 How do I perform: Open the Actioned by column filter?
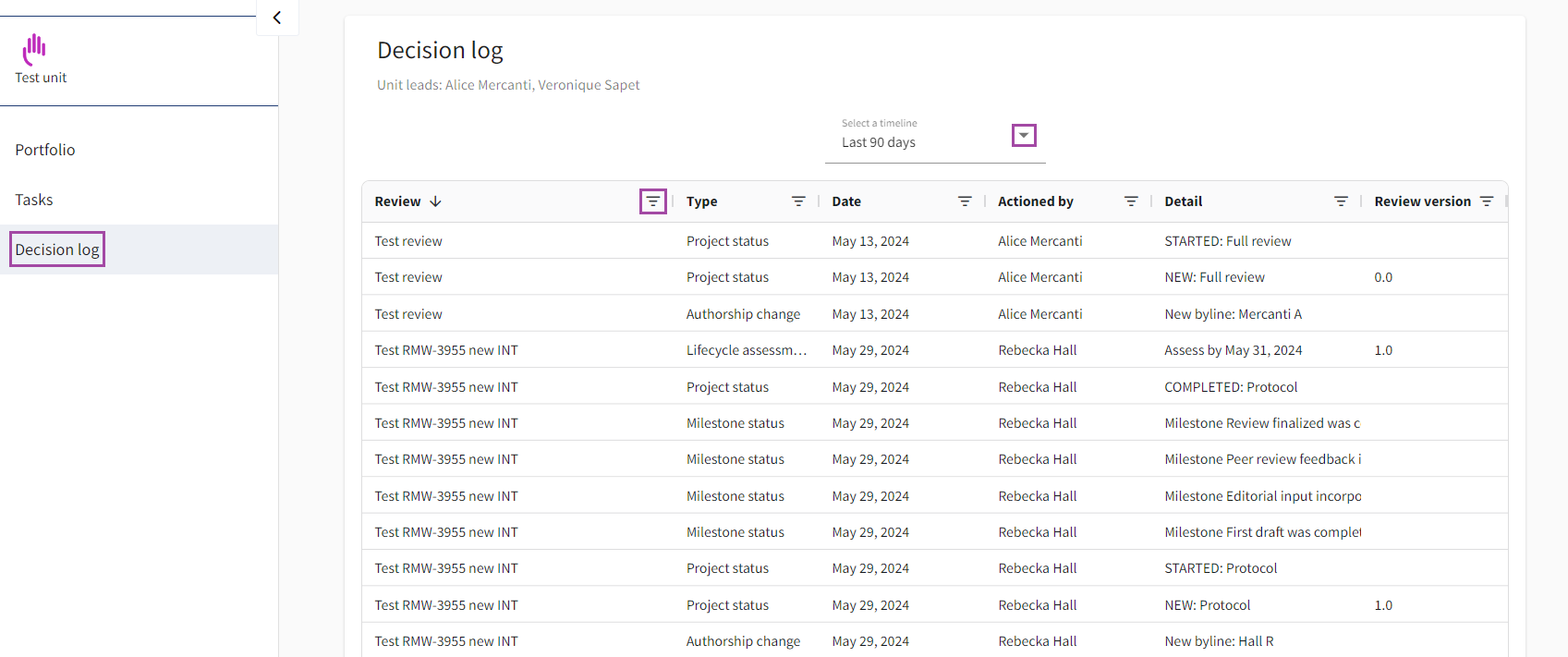1130,201
